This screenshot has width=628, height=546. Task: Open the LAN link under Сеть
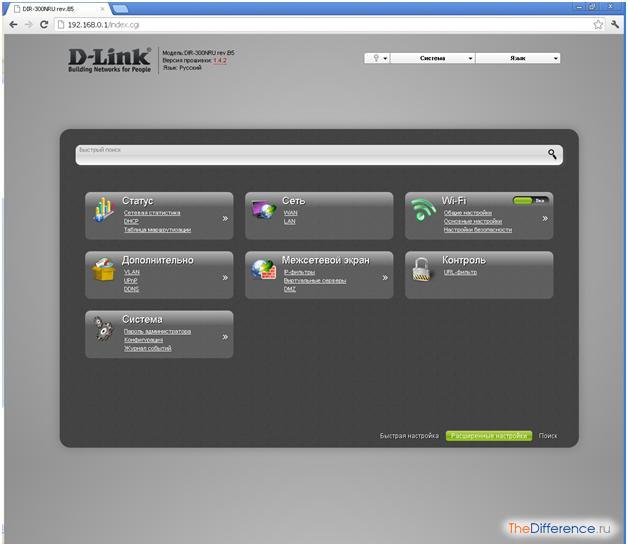tap(290, 221)
